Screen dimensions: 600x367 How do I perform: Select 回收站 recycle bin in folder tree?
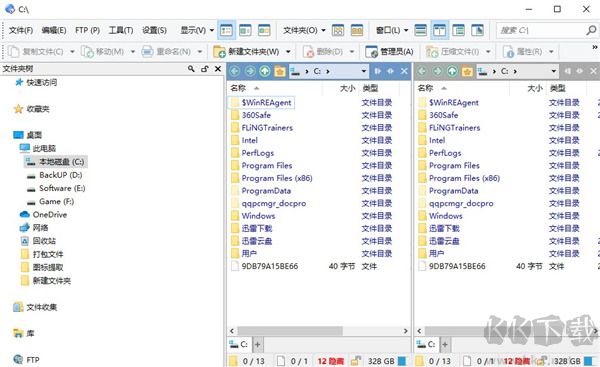38,241
